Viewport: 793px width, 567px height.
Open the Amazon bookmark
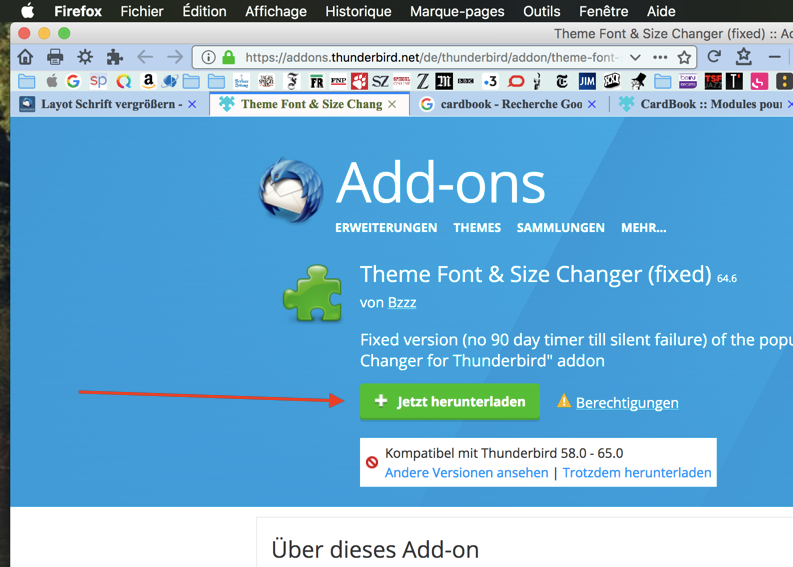pyautogui.click(x=148, y=81)
